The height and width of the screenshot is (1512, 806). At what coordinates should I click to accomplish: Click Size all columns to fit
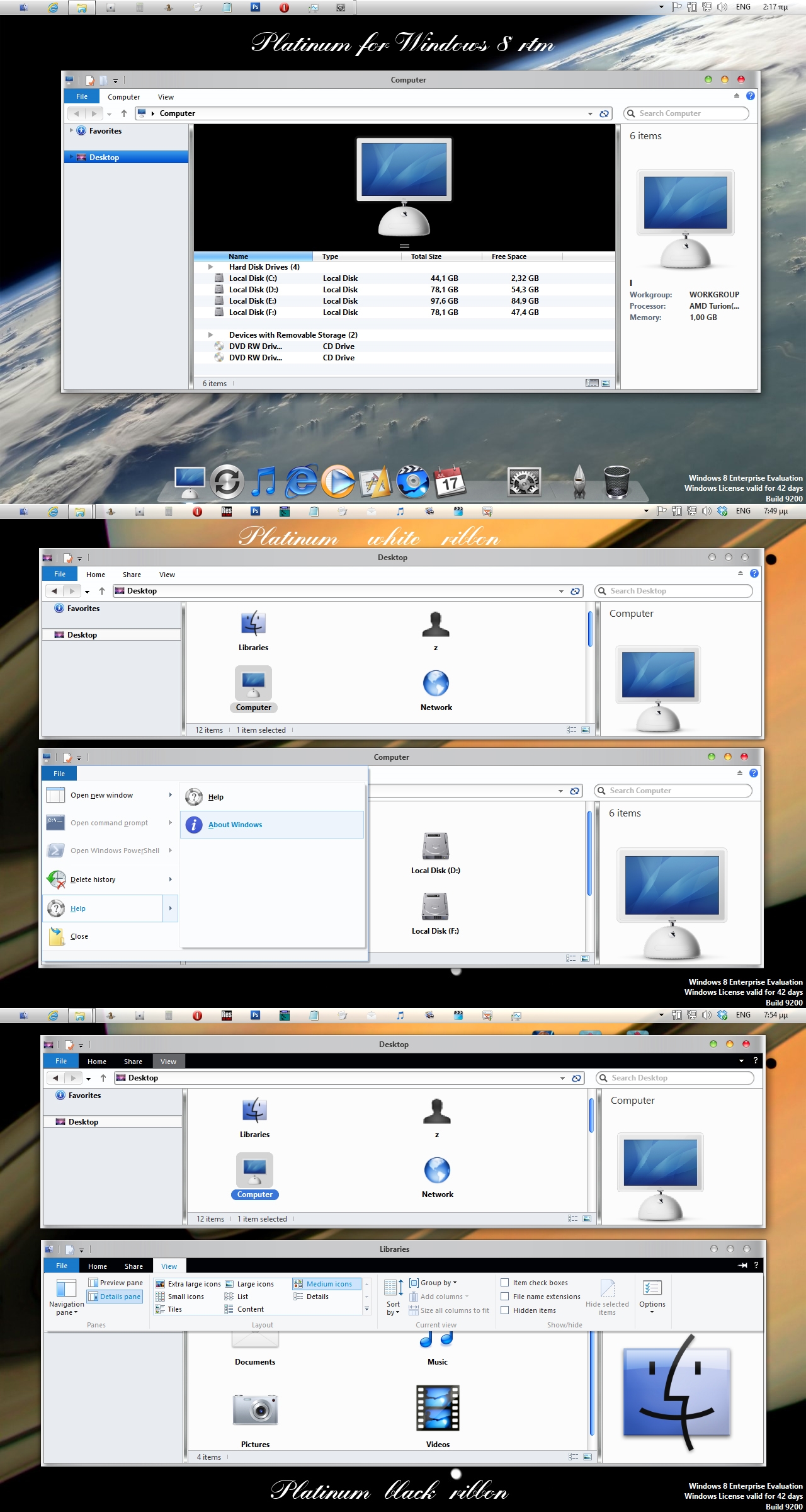[449, 1310]
